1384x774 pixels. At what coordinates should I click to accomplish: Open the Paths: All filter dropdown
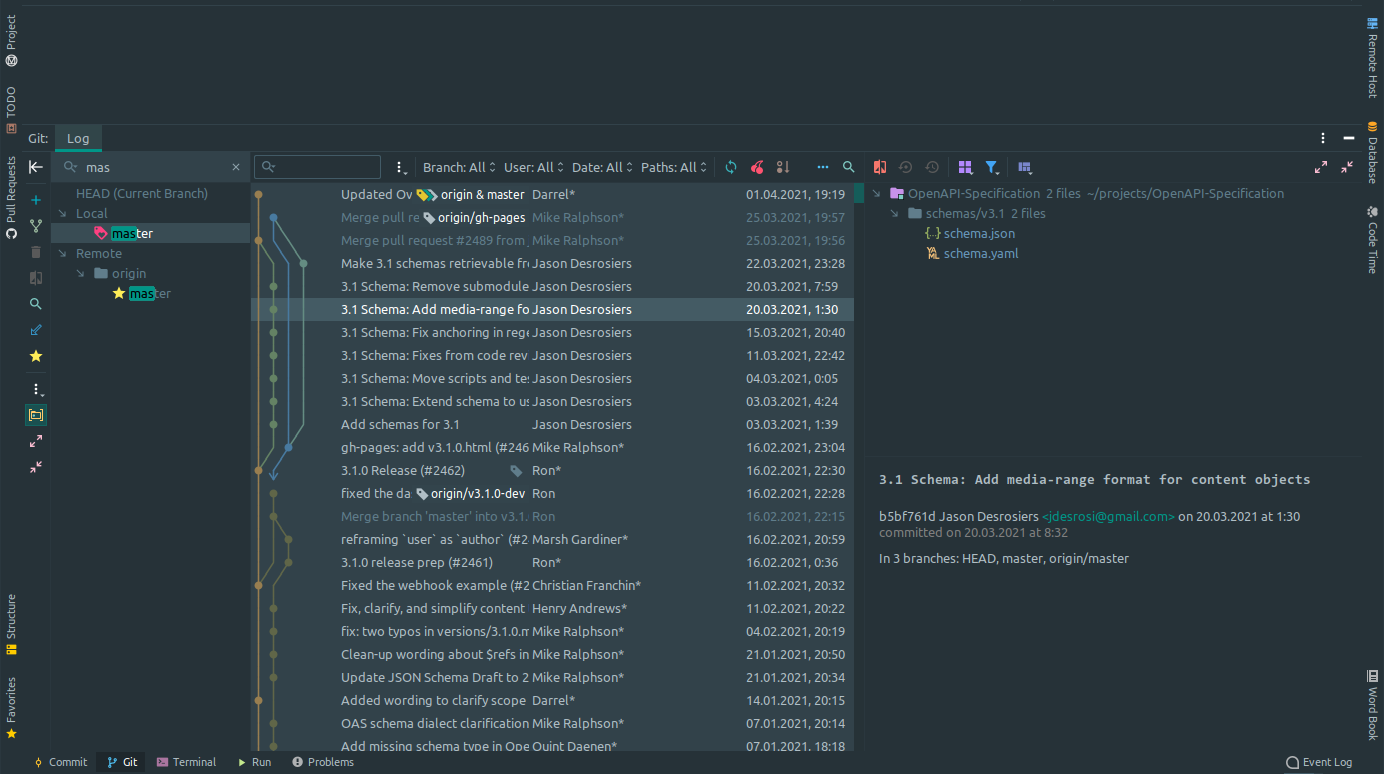click(x=675, y=167)
